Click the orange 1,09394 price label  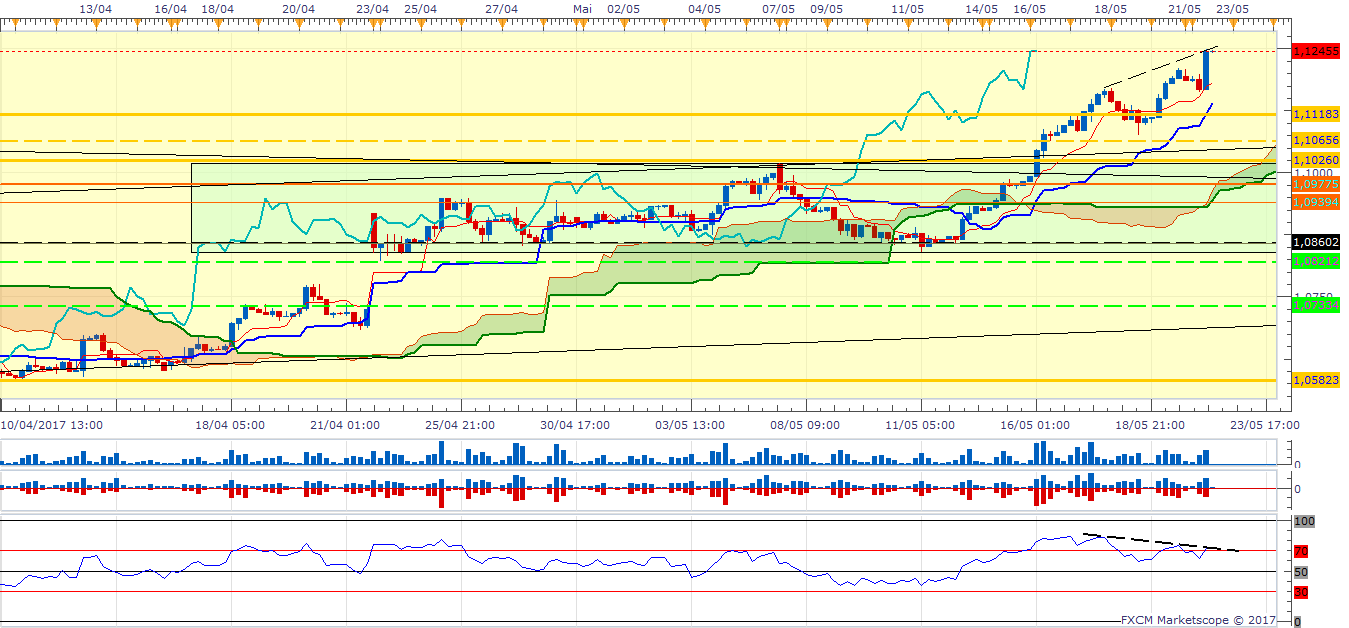1316,201
